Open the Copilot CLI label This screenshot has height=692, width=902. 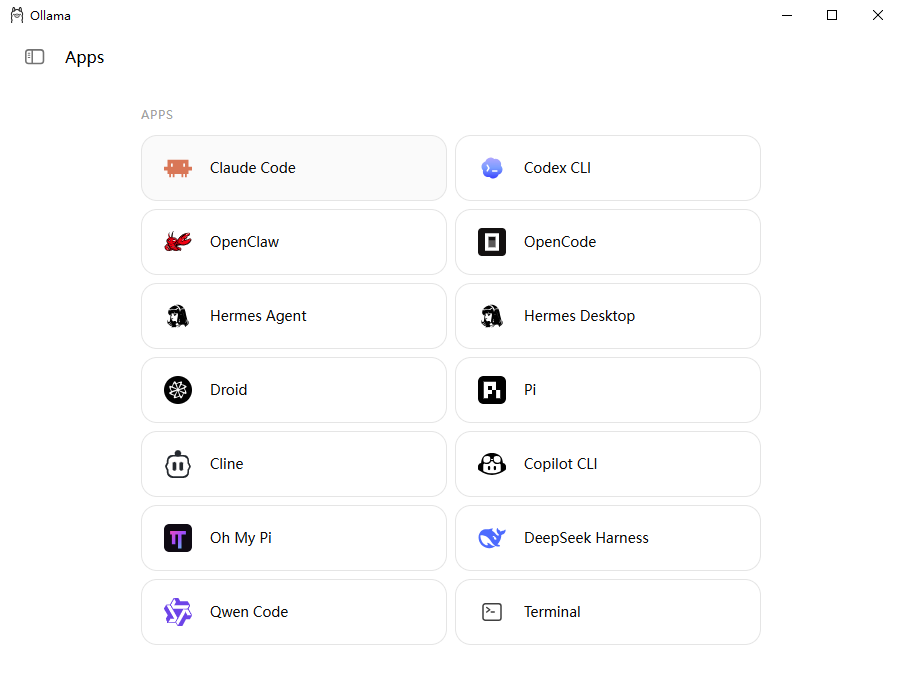(x=560, y=464)
